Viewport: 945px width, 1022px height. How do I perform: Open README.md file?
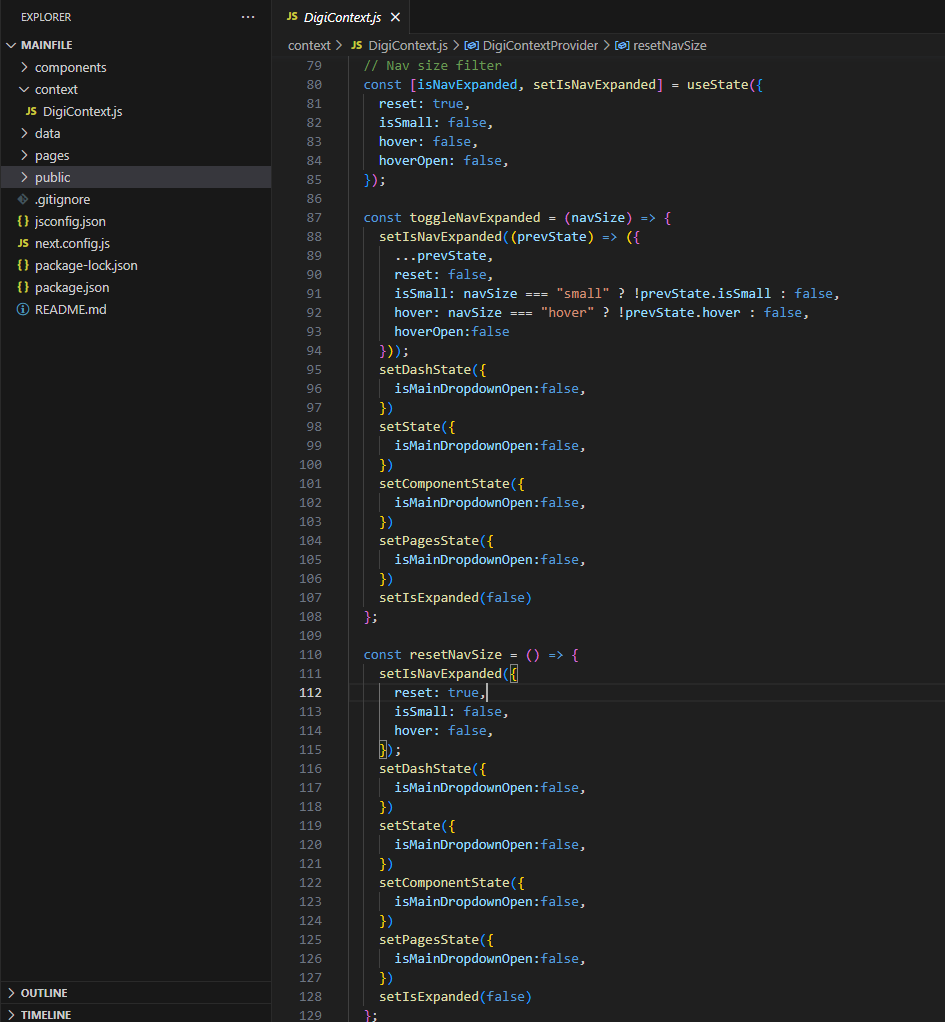[70, 310]
